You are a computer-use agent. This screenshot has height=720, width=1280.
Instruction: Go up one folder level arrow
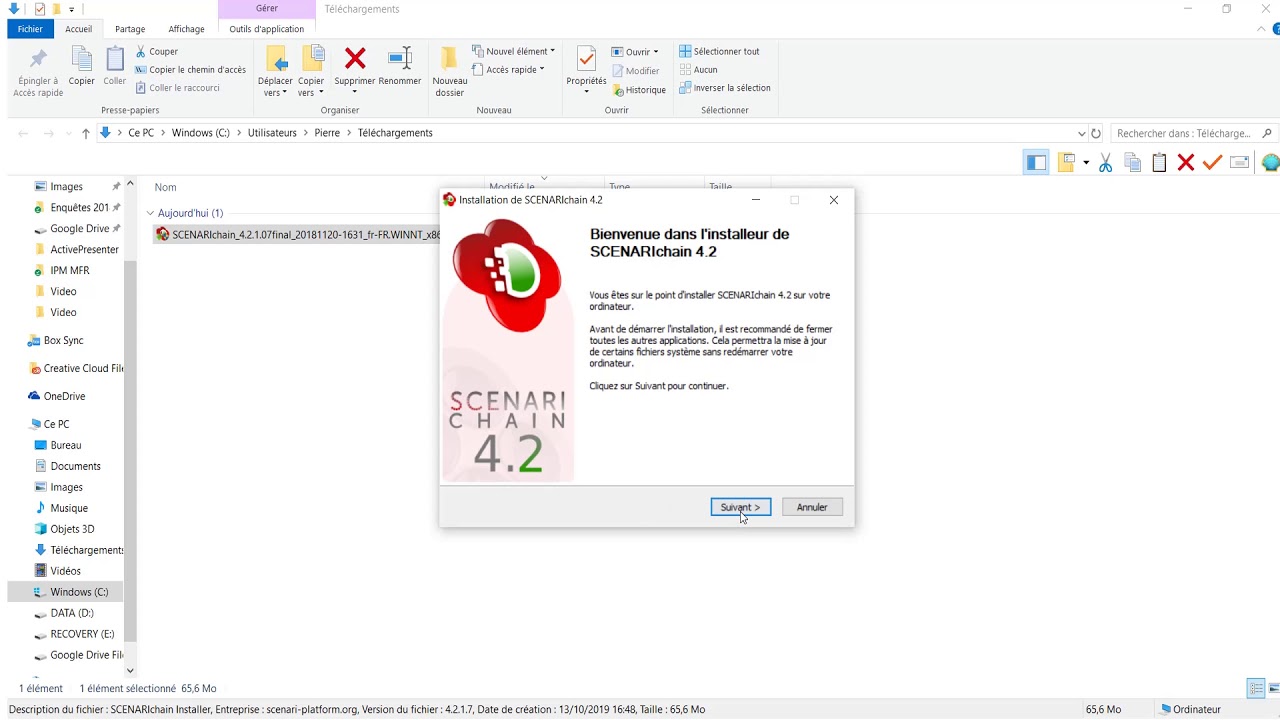coord(86,133)
